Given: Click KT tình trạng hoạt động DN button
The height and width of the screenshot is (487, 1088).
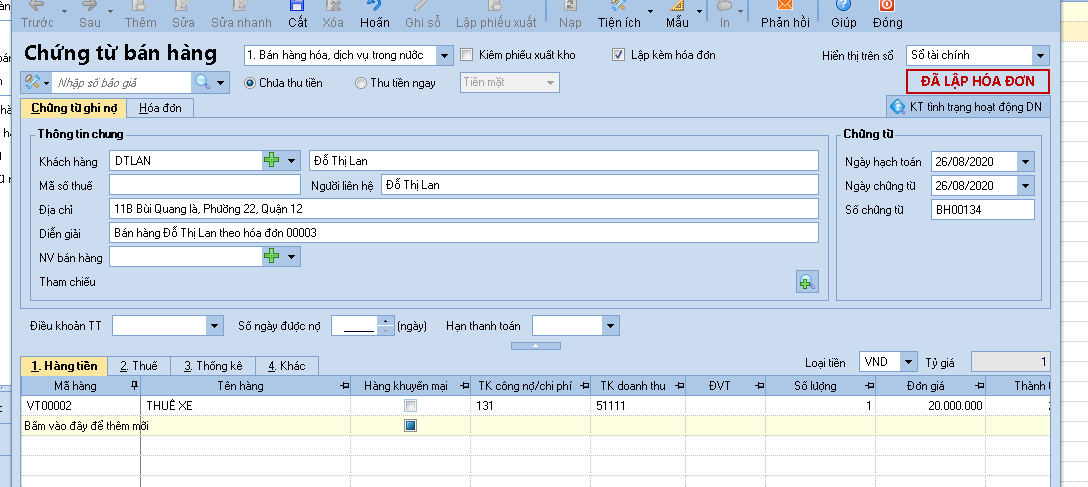Looking at the screenshot, I should coord(967,106).
